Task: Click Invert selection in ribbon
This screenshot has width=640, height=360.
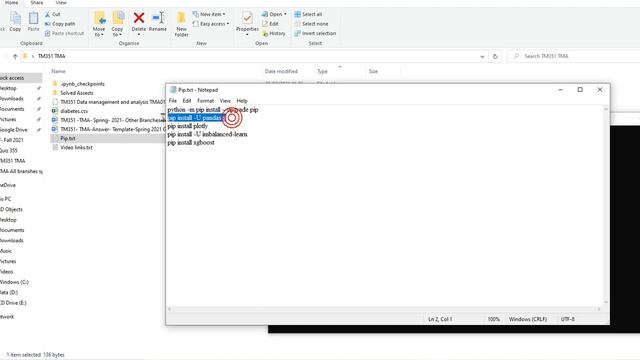Action: point(315,33)
